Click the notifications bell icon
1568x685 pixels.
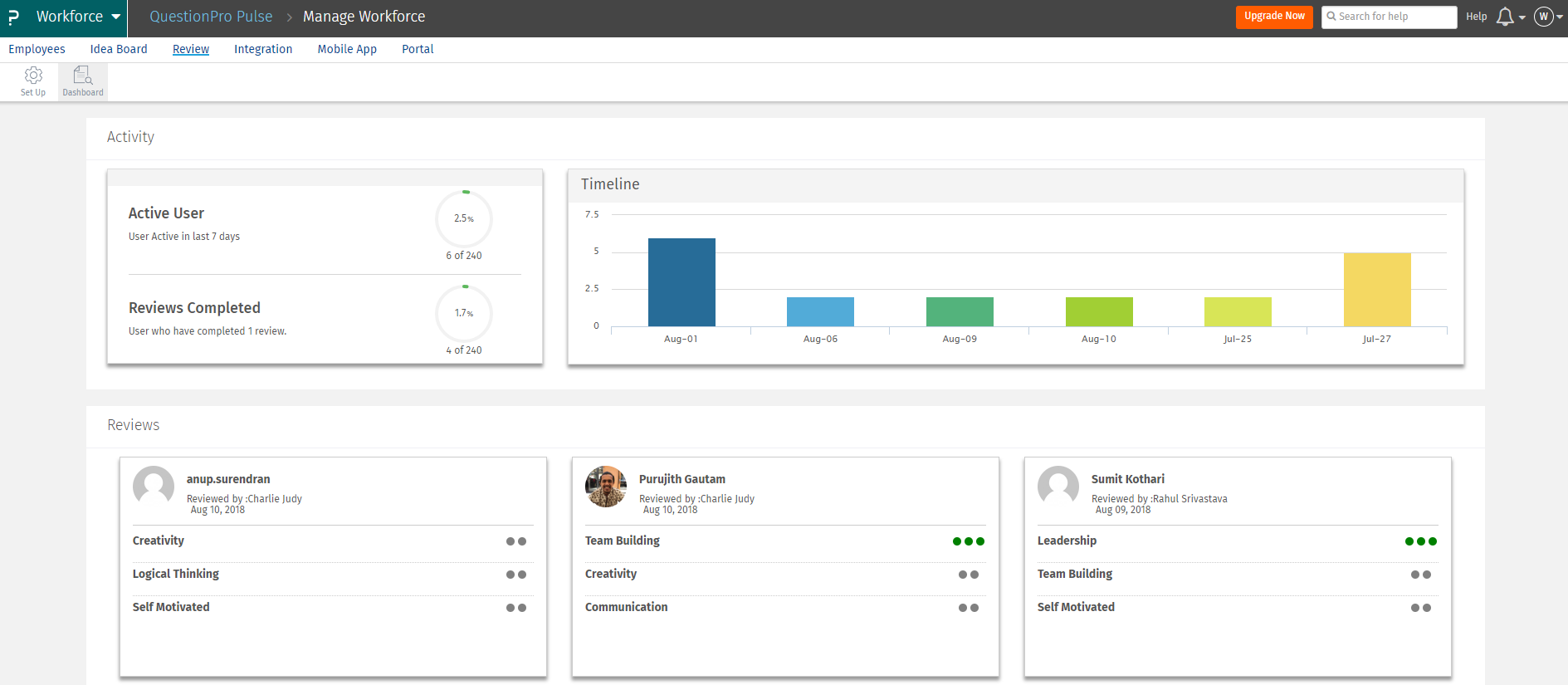tap(1505, 17)
